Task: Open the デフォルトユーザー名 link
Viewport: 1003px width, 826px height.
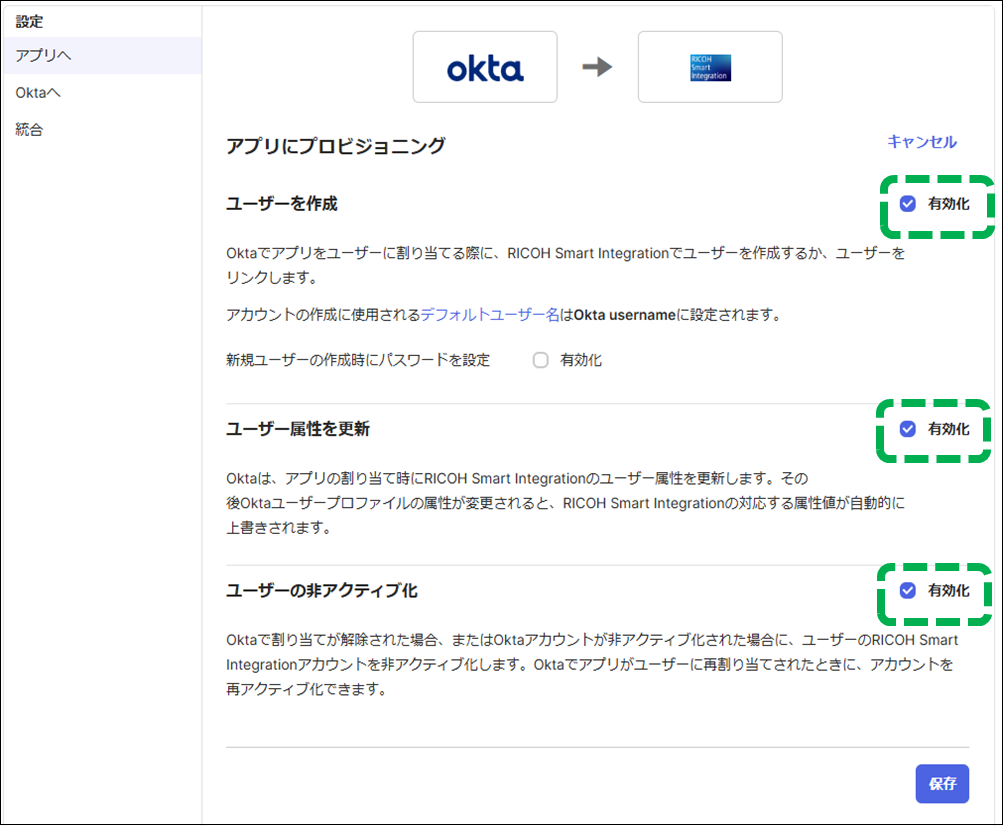Action: point(490,315)
